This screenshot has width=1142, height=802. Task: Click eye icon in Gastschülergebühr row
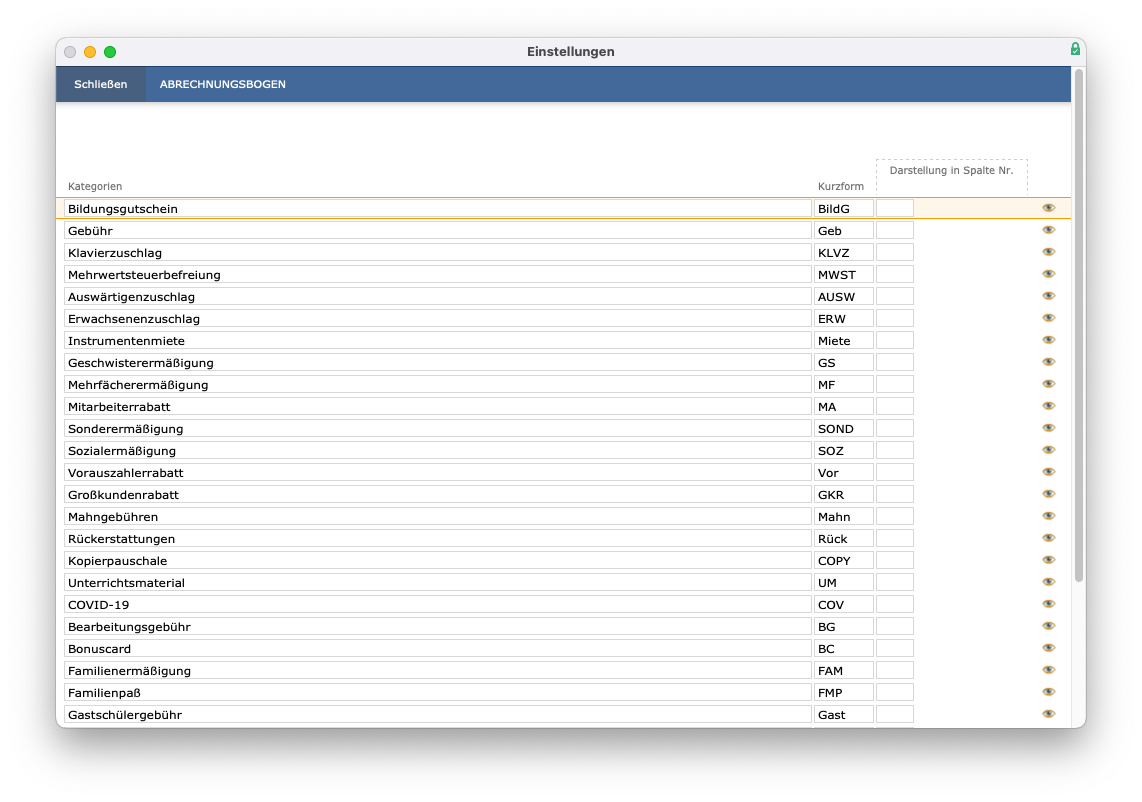click(1049, 714)
